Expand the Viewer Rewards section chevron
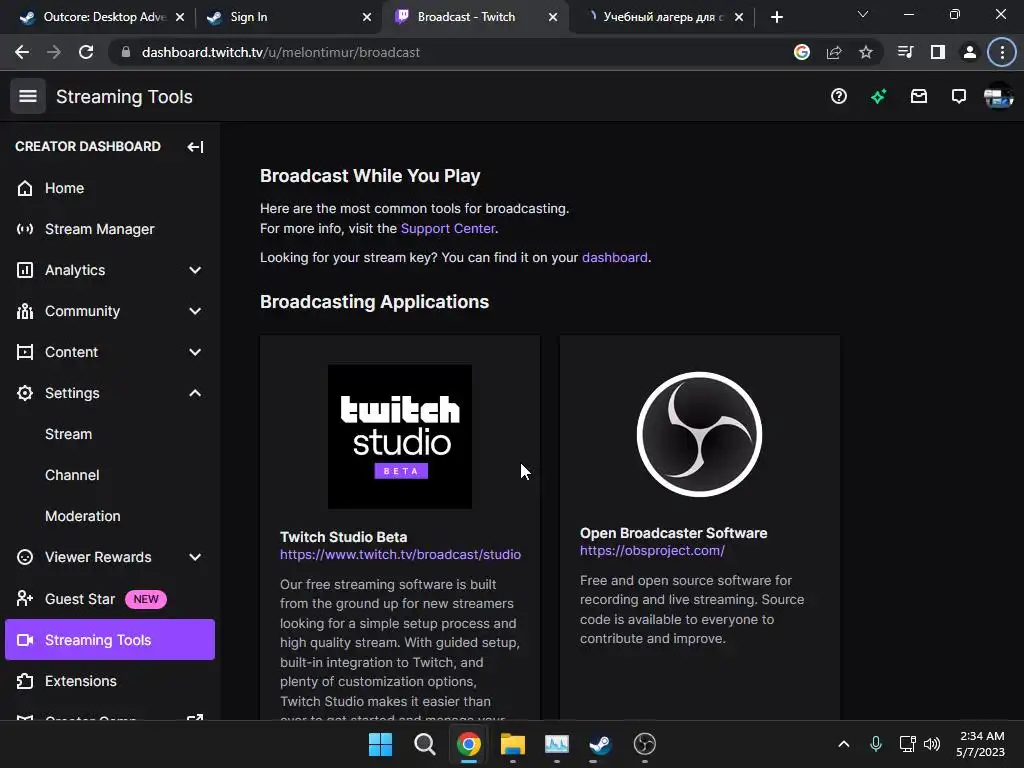Screen dimensions: 1024x768 [x=195, y=557]
